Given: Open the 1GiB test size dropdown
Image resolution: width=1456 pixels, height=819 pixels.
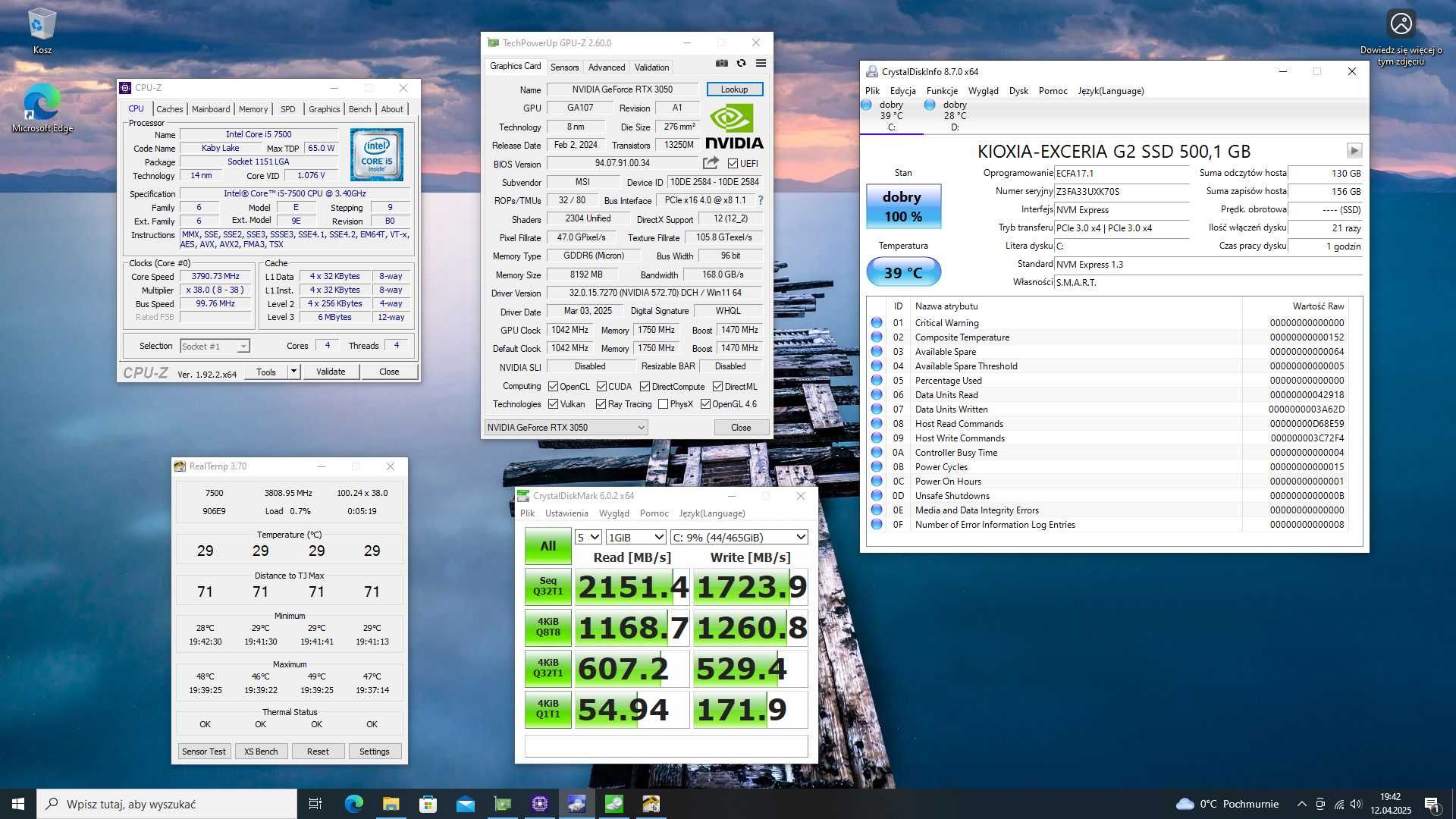Looking at the screenshot, I should click(x=635, y=537).
